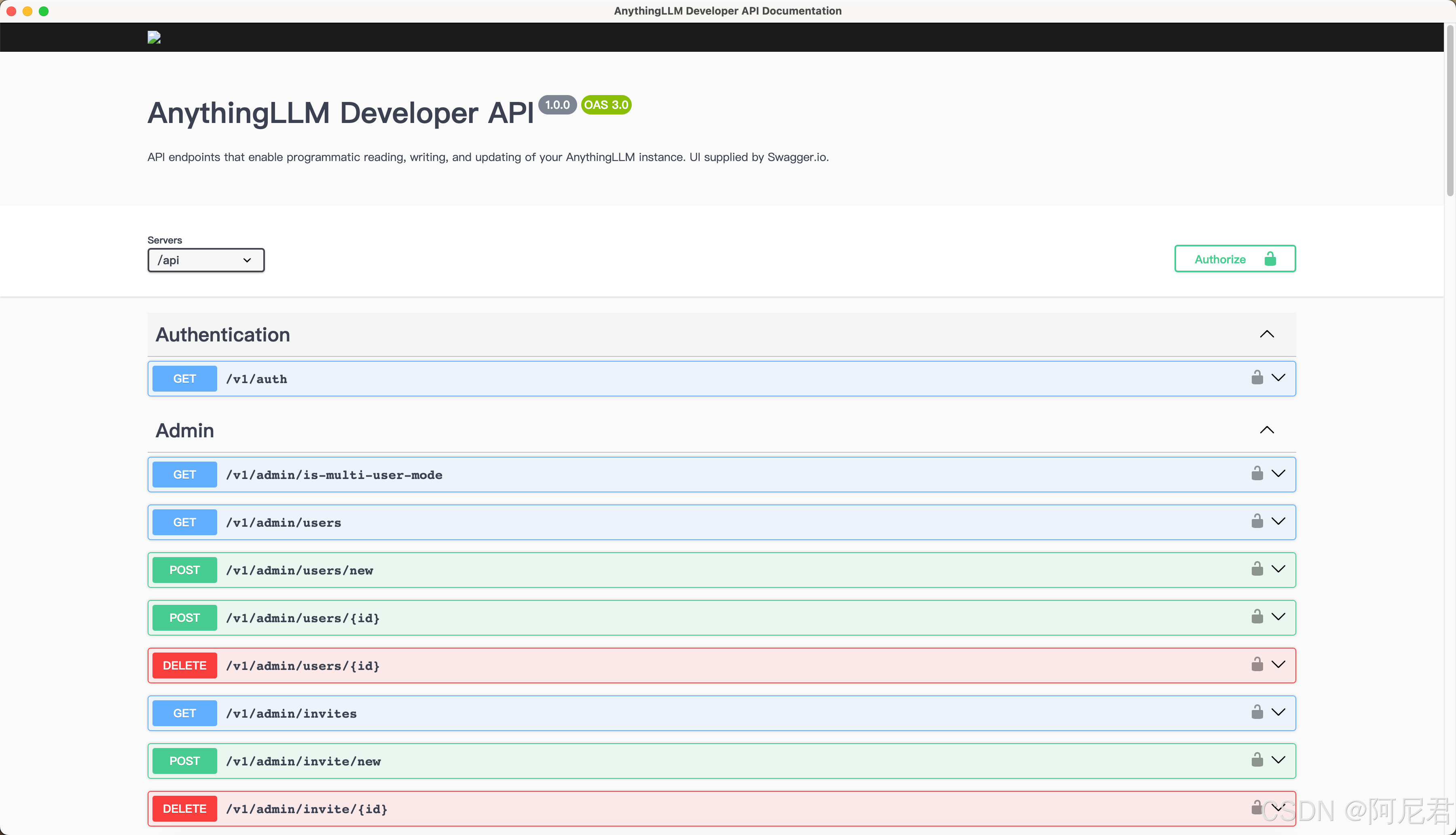Click lock icon on POST /v1/admin/users/new row

(x=1257, y=569)
